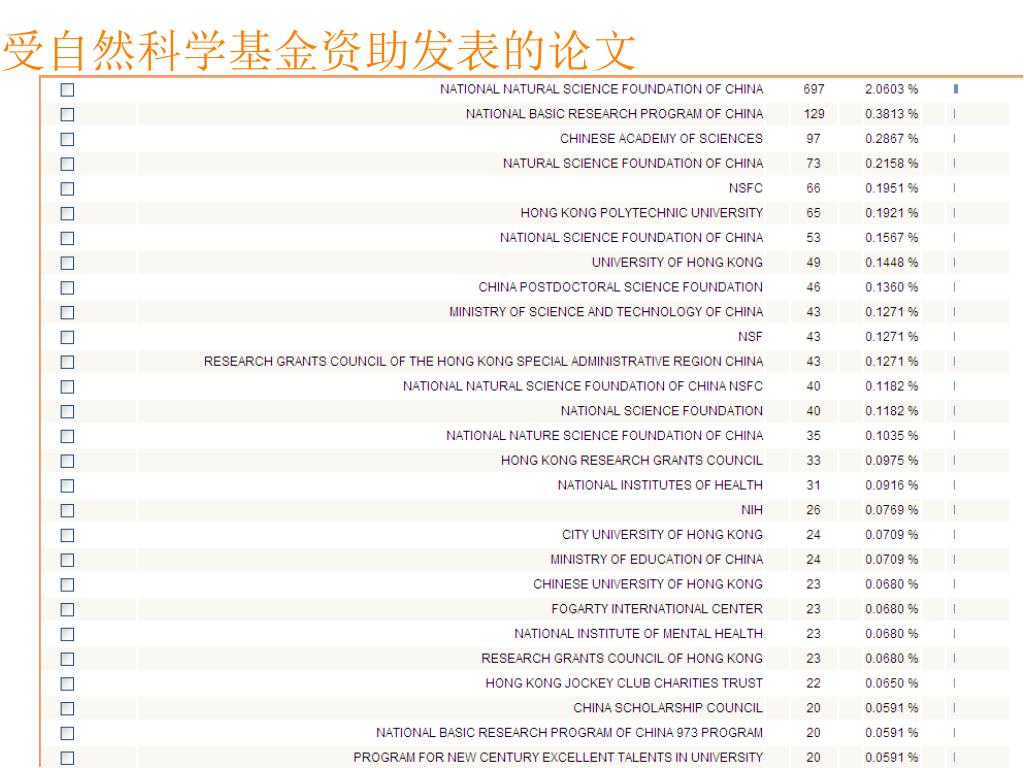Tick National Institute of Mental Health checkbox
Screen dimensions: 1024x768
67,635
